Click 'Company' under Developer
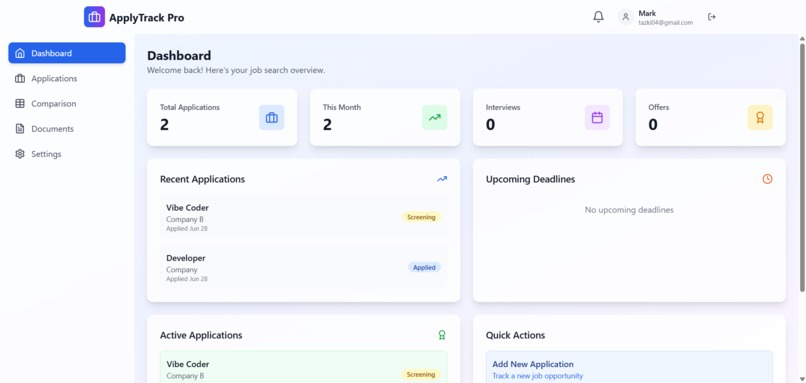This screenshot has height=383, width=806. pyautogui.click(x=182, y=270)
